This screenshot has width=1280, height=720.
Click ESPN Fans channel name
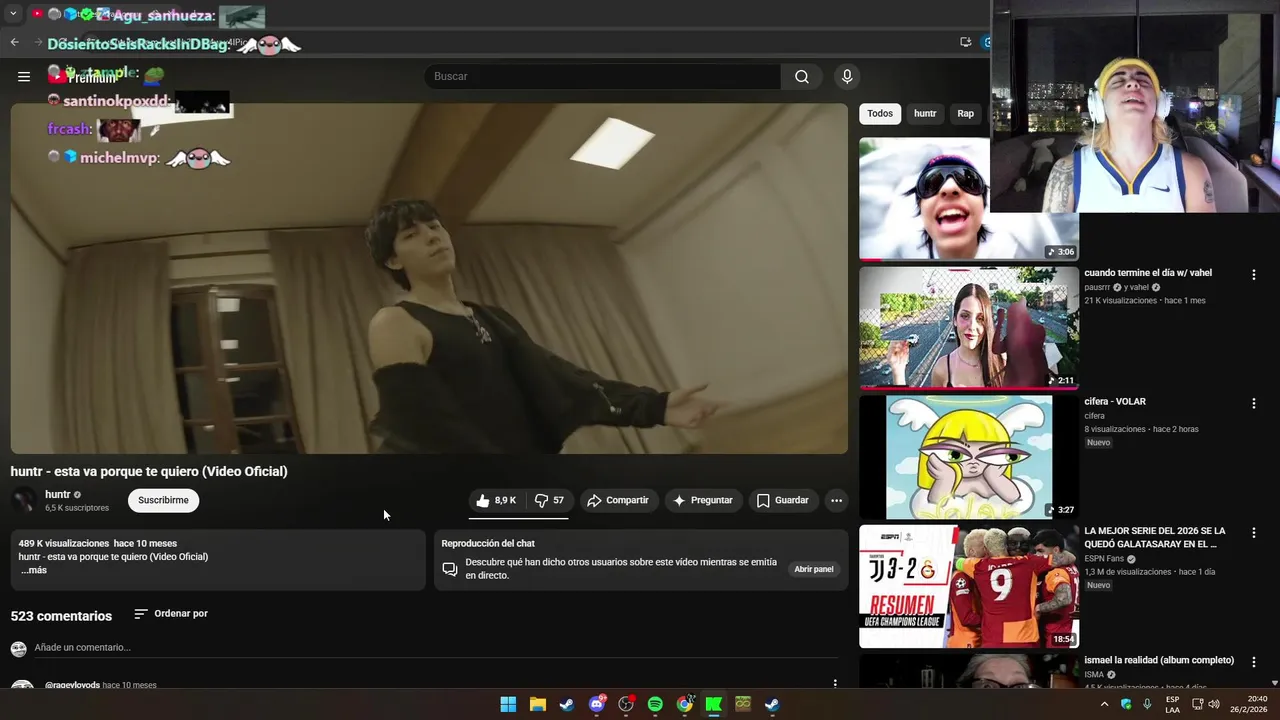(x=1105, y=559)
